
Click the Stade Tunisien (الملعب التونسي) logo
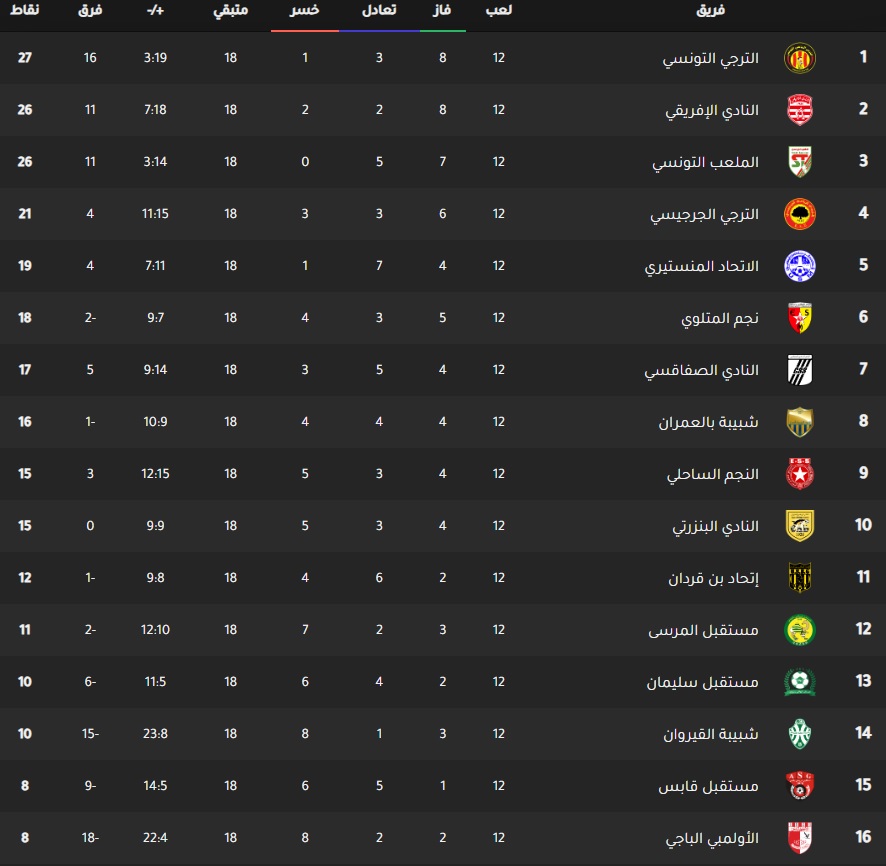point(799,162)
